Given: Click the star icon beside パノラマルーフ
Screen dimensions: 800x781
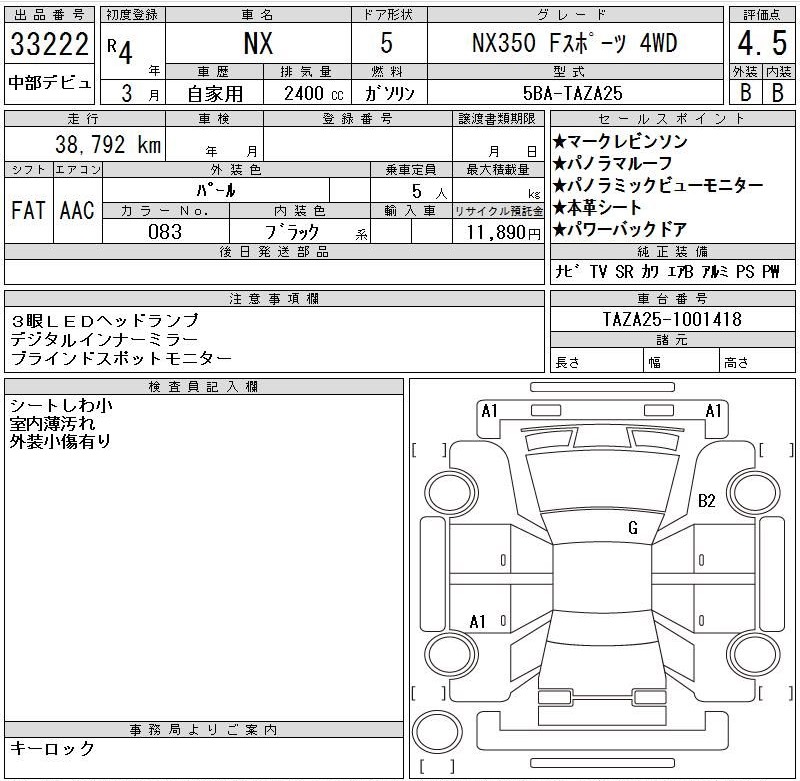Looking at the screenshot, I should pos(560,163).
